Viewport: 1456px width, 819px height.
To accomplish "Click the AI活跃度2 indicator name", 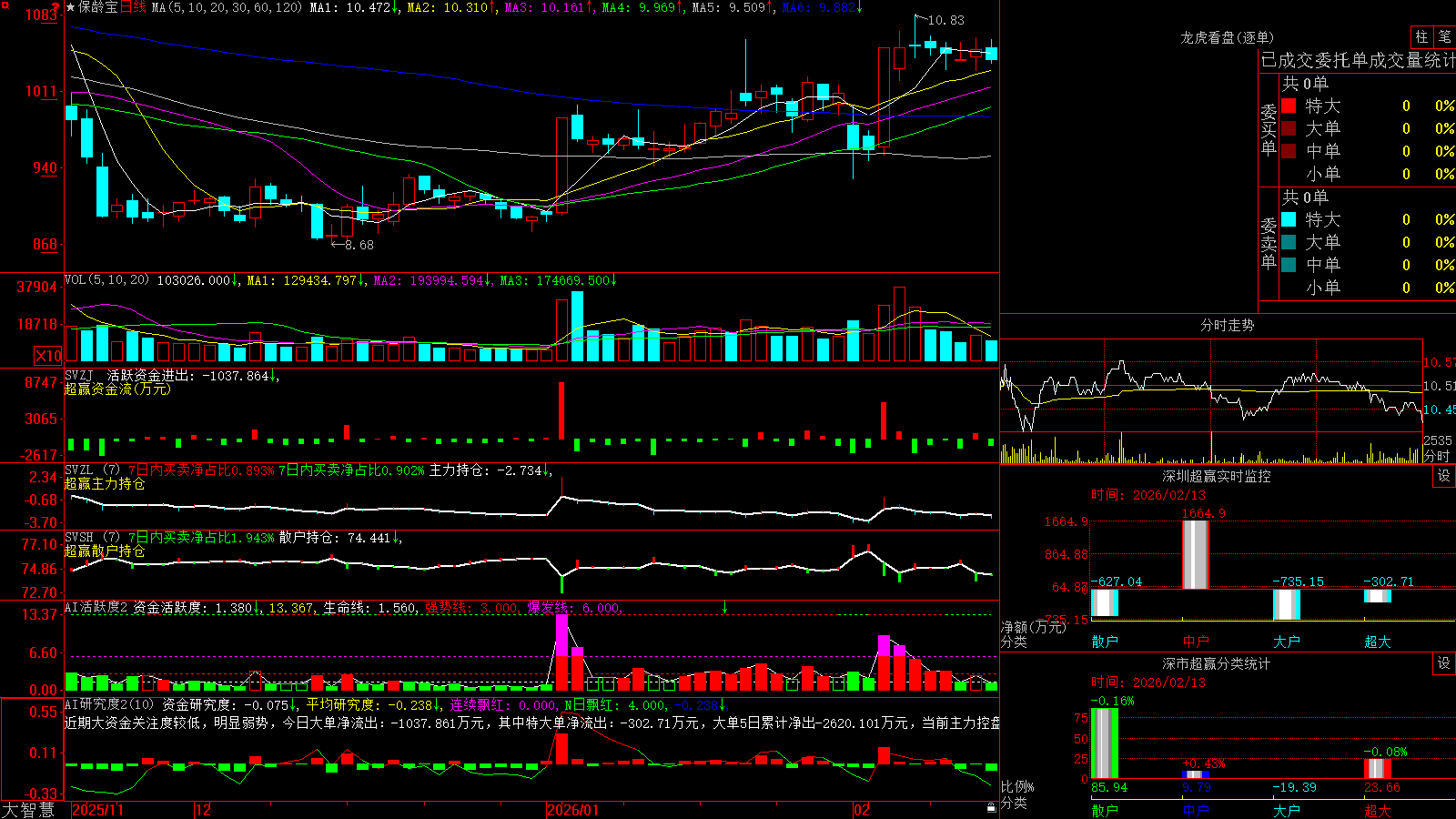I will point(96,607).
